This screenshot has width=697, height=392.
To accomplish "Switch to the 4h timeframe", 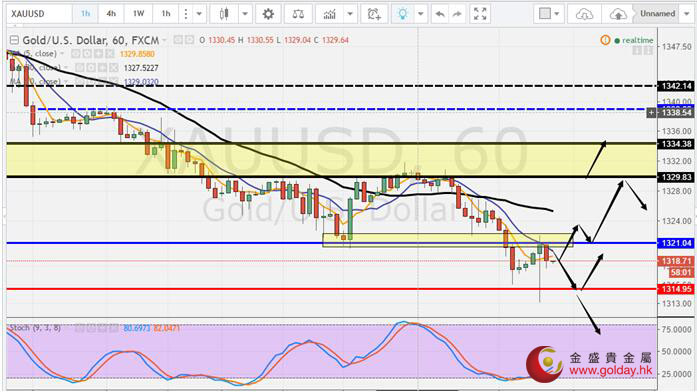I will click(111, 14).
